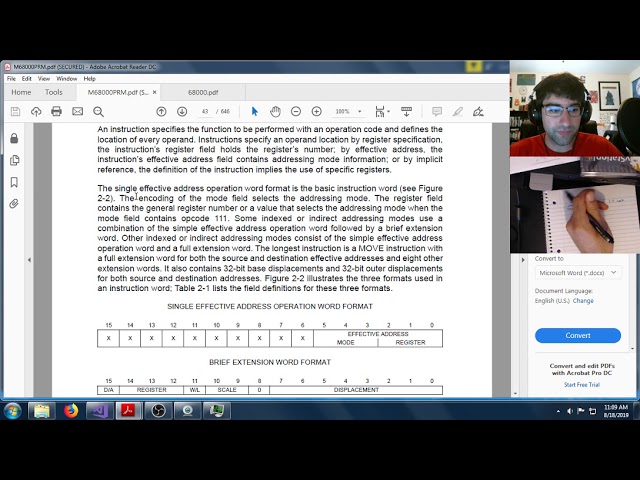Choose the Selection arrow tool
The image size is (640, 480).
tap(255, 111)
